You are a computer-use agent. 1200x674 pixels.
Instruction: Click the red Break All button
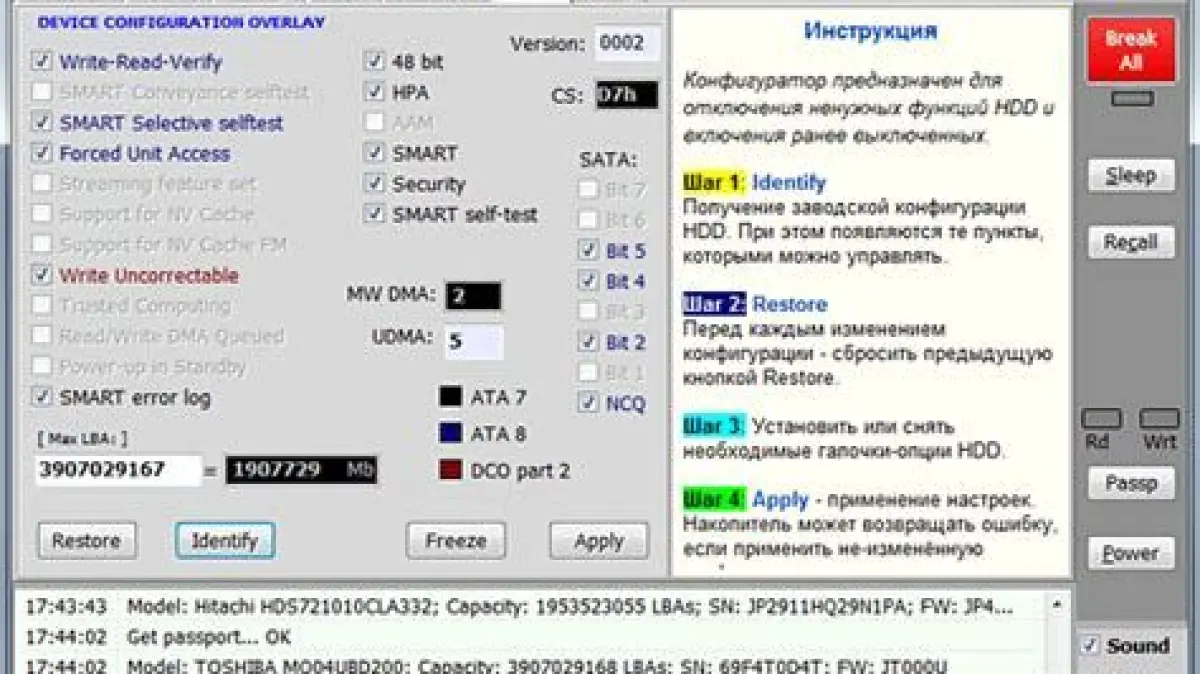[1131, 50]
